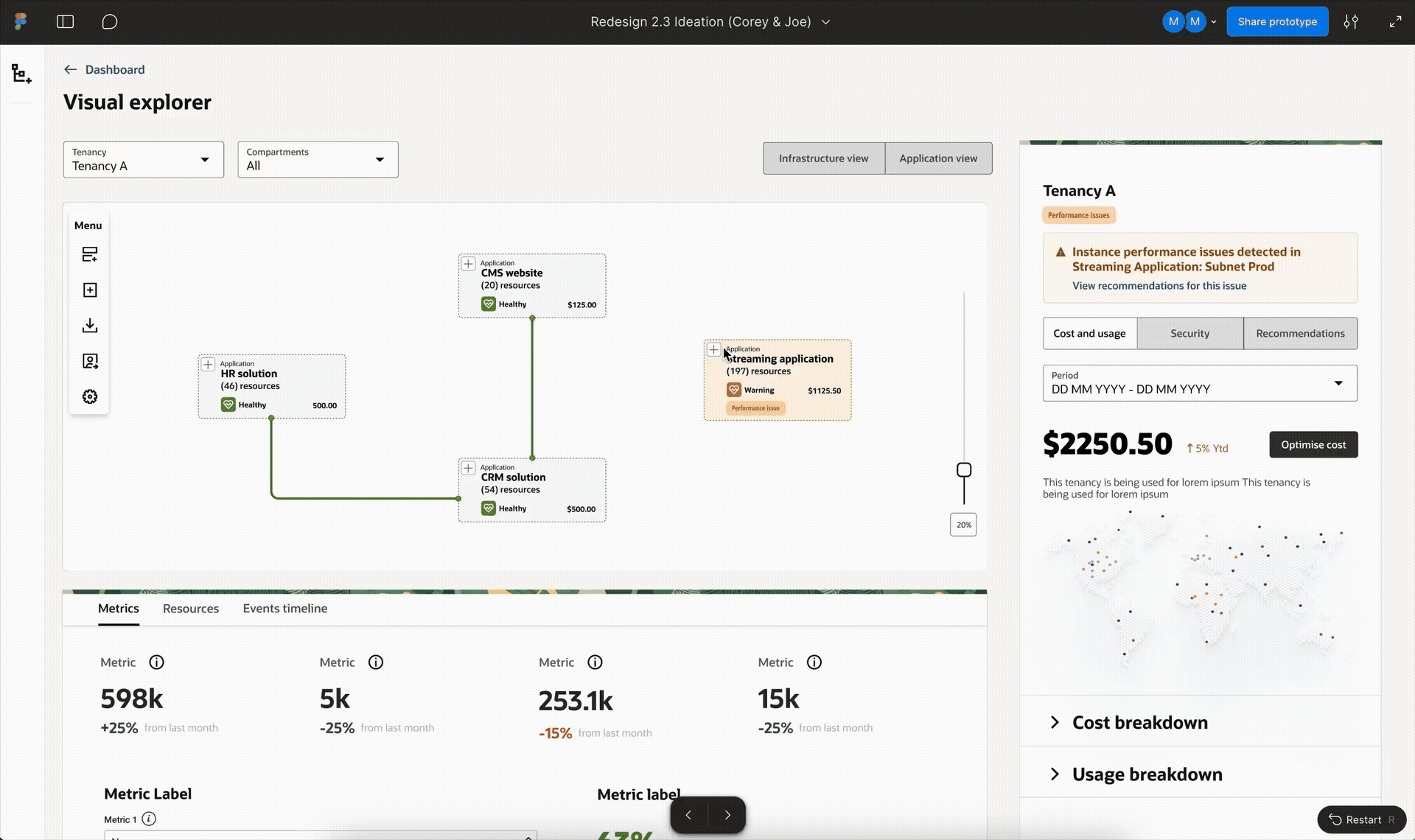Open the comments bubble icon

[109, 22]
